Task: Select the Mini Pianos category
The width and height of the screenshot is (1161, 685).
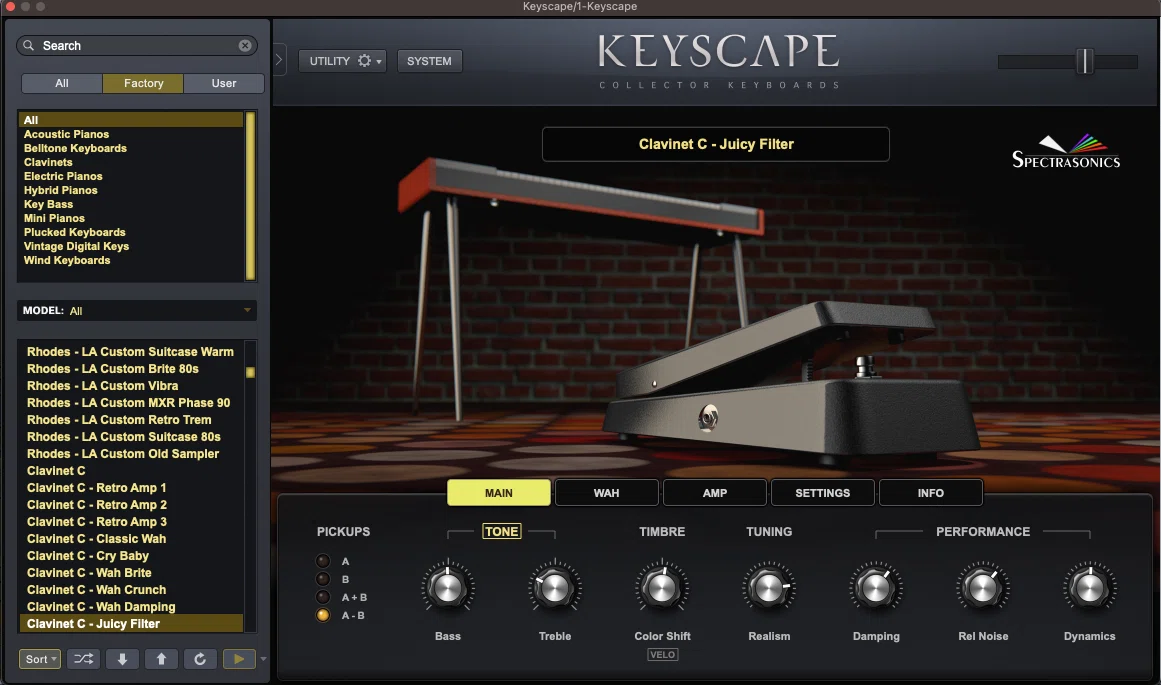Action: (54, 218)
